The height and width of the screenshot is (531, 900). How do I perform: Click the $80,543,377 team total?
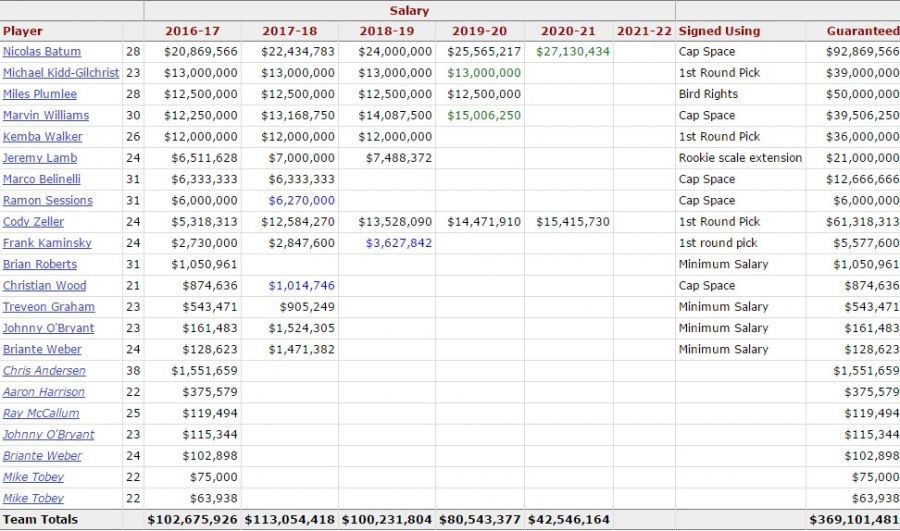click(x=480, y=520)
